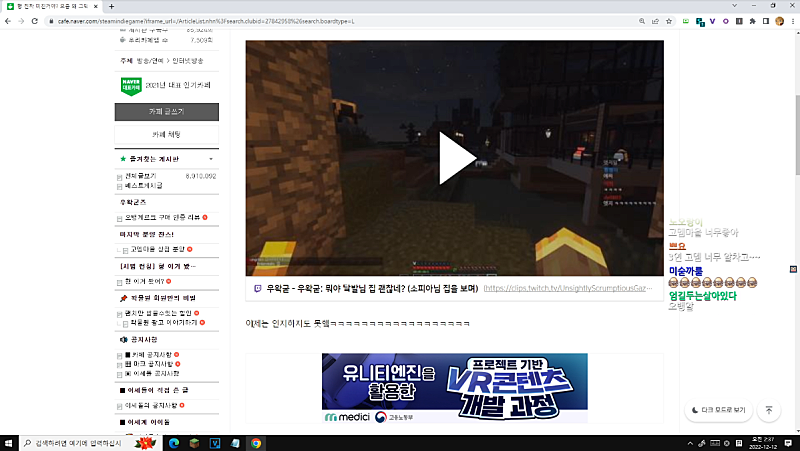The width and height of the screenshot is (800, 451).
Task: Open the 베스트게시글 board
Action: click(144, 186)
